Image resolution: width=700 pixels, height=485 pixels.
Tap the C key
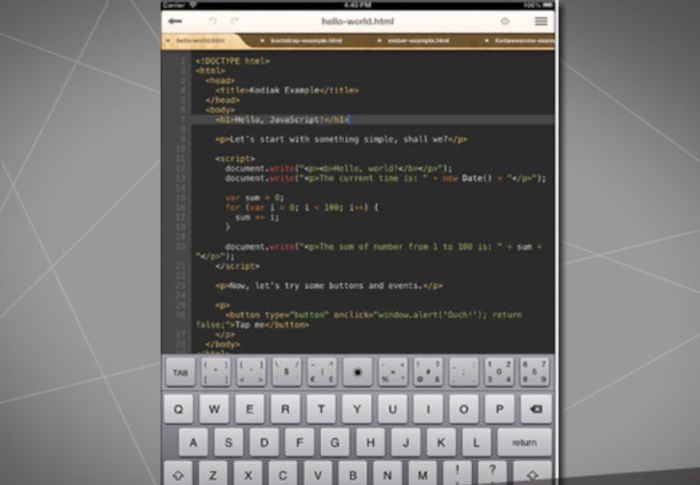point(283,473)
